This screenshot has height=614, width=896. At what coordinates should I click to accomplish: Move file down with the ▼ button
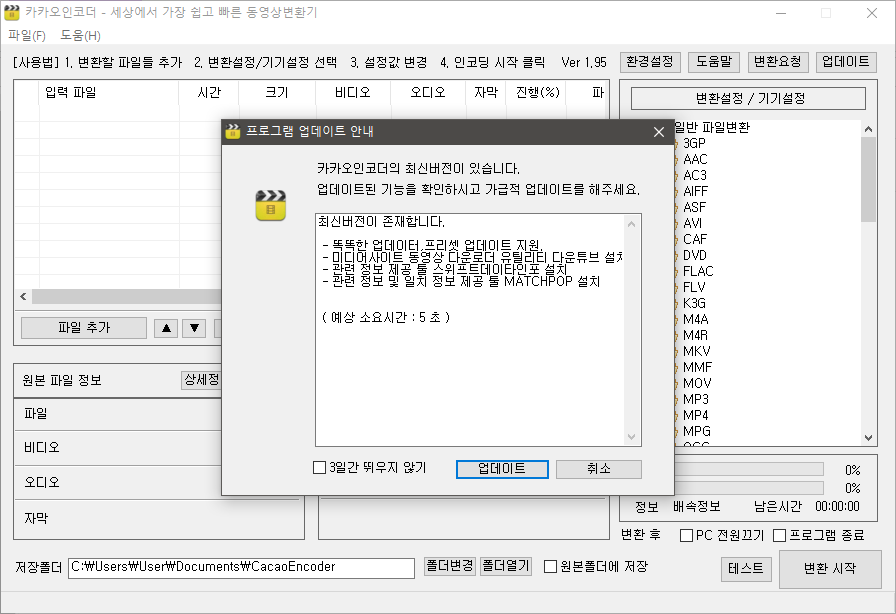(x=194, y=329)
